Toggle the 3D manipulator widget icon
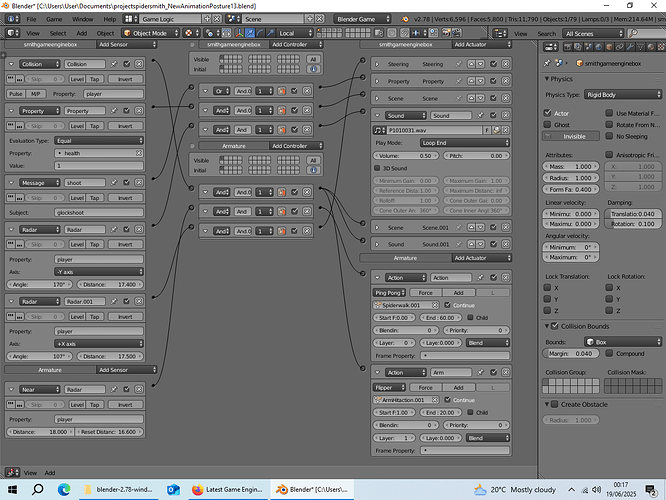 click(x=239, y=33)
